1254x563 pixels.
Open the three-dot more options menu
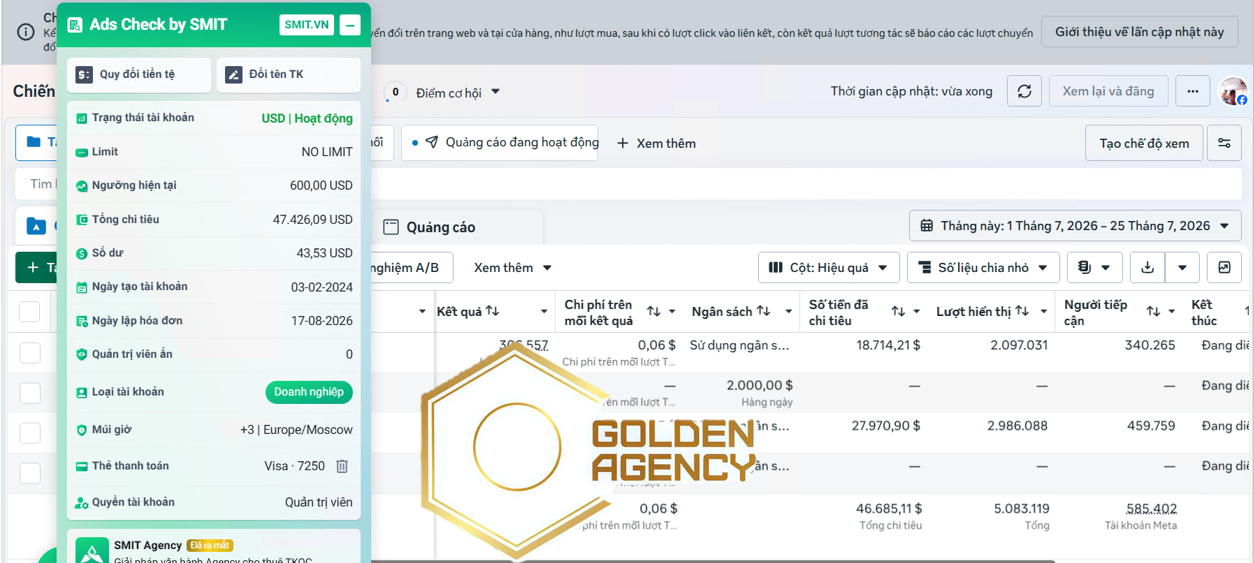pyautogui.click(x=1192, y=91)
